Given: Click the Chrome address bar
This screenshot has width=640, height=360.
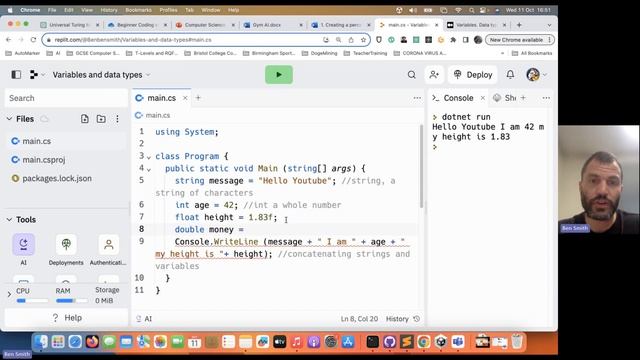Looking at the screenshot, I should [x=206, y=40].
